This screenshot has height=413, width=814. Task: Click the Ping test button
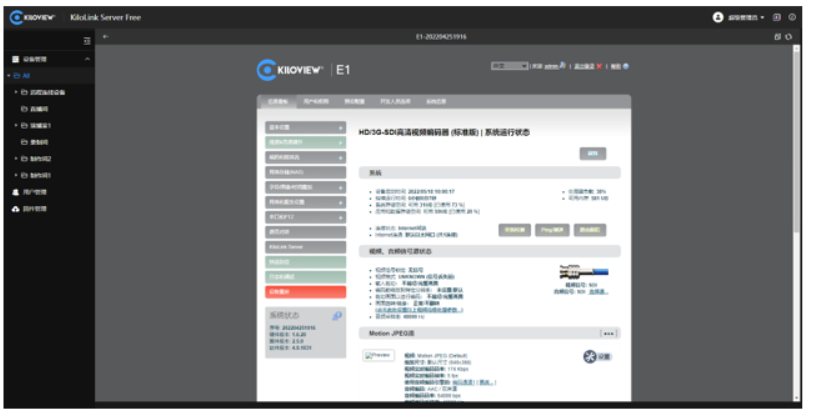click(552, 230)
